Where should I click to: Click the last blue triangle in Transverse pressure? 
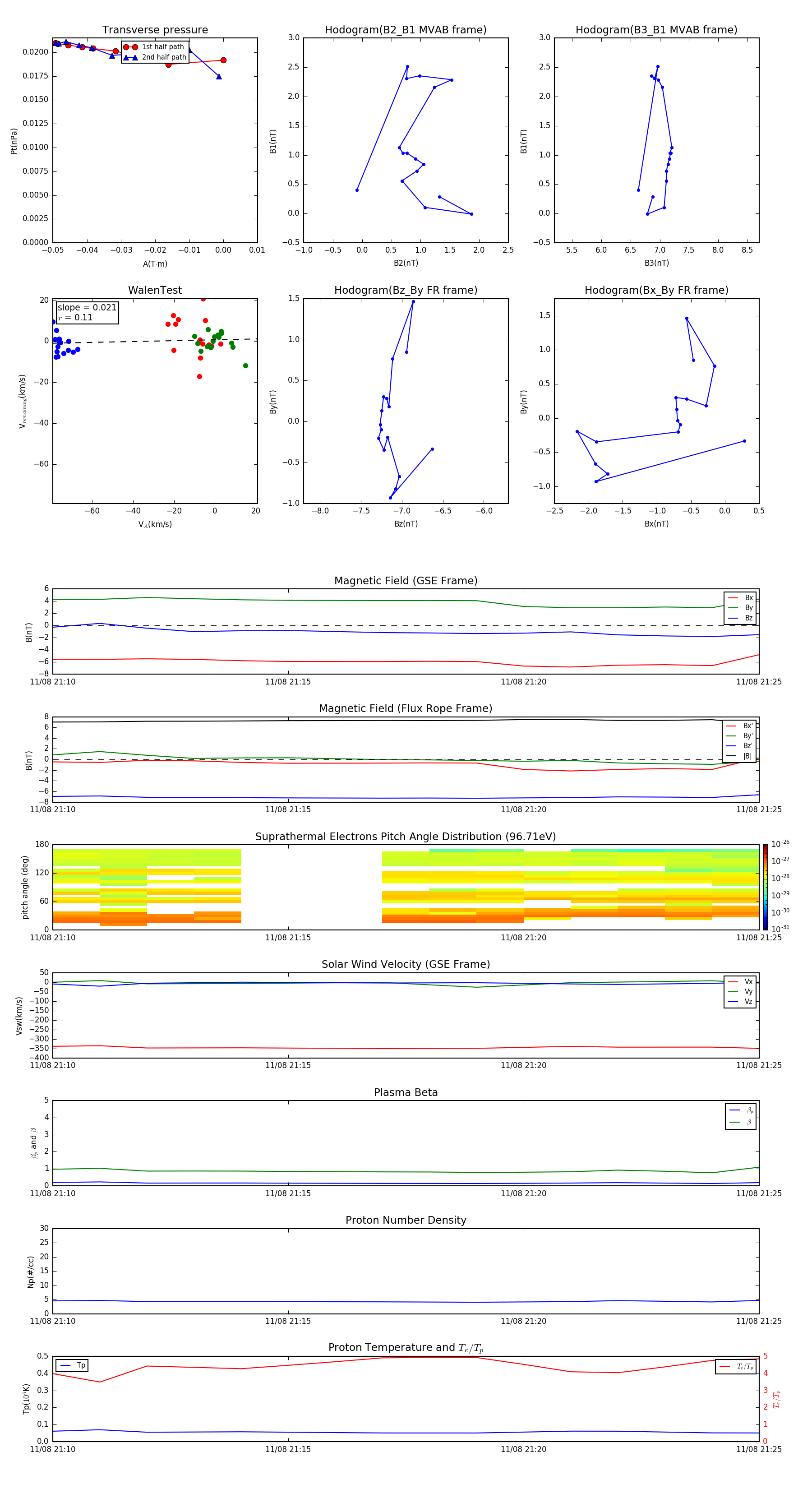(218, 76)
